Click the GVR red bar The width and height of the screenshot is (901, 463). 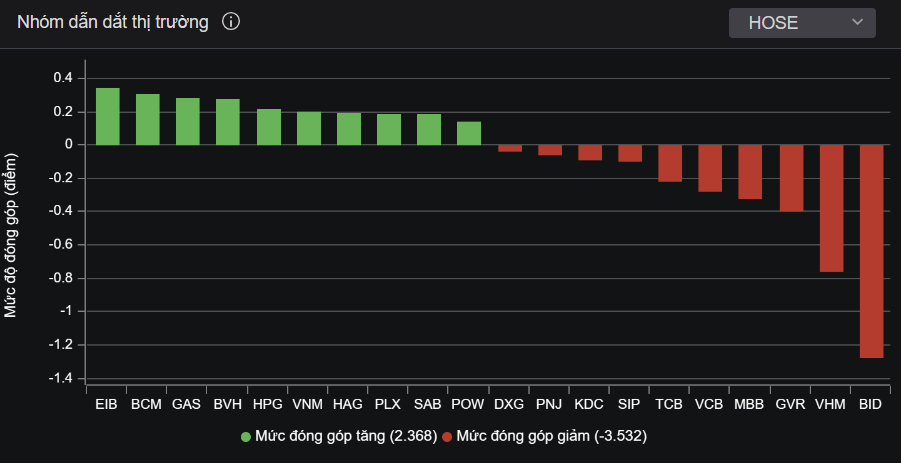coord(791,178)
